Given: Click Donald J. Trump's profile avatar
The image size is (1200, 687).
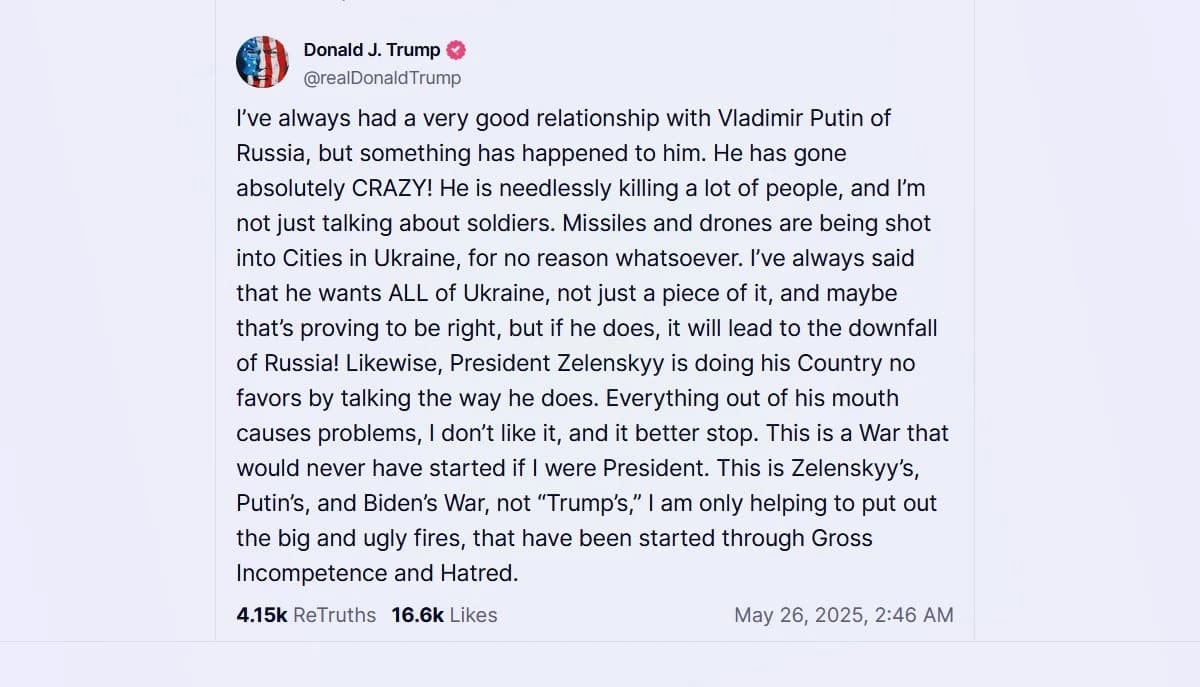Looking at the screenshot, I should point(262,62).
